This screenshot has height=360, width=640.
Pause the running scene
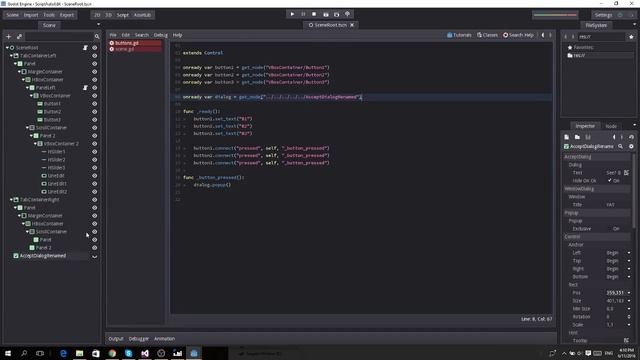[303, 14]
